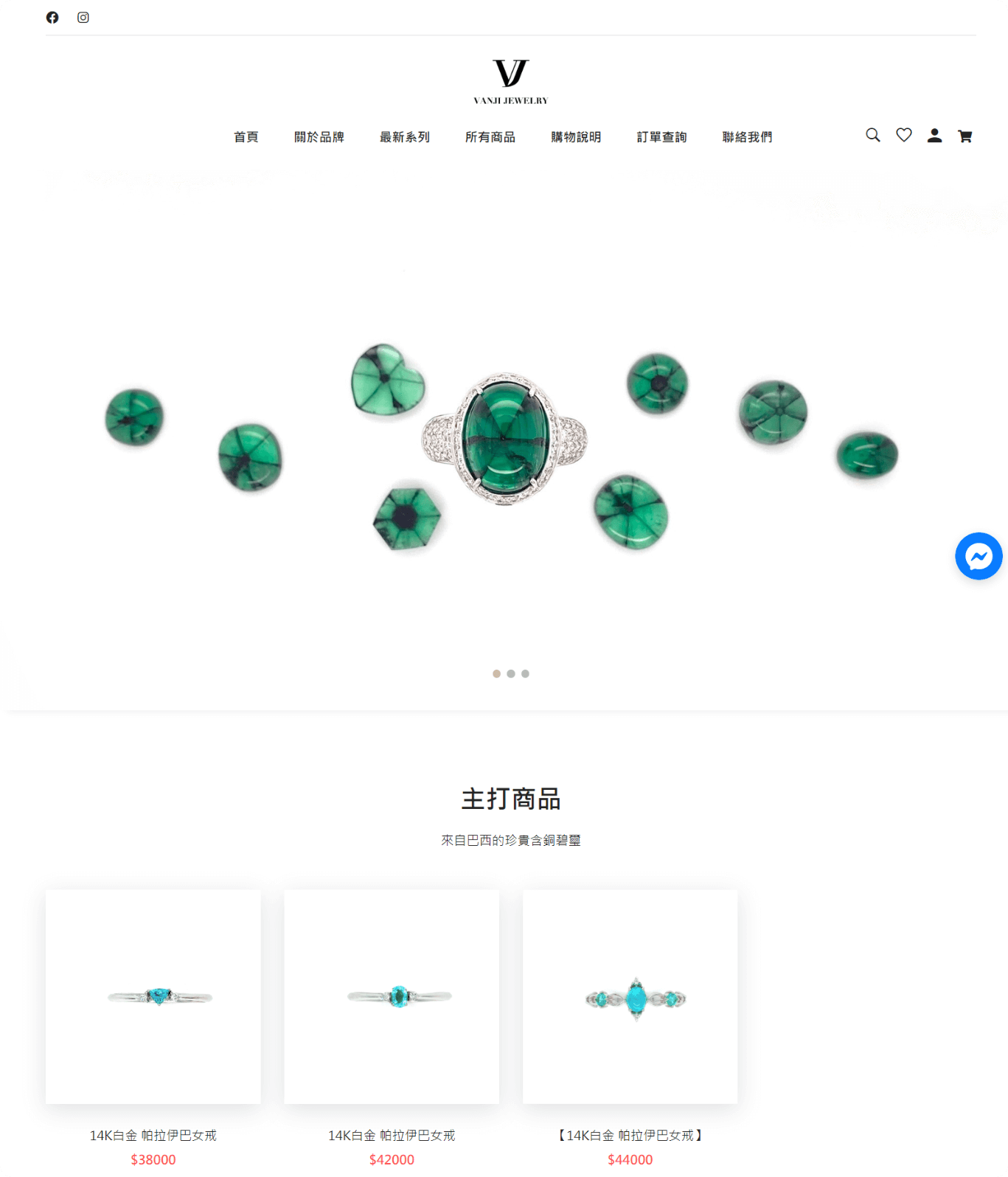Open the $38000 ring product thumbnail
1008x1177 pixels.
[153, 996]
